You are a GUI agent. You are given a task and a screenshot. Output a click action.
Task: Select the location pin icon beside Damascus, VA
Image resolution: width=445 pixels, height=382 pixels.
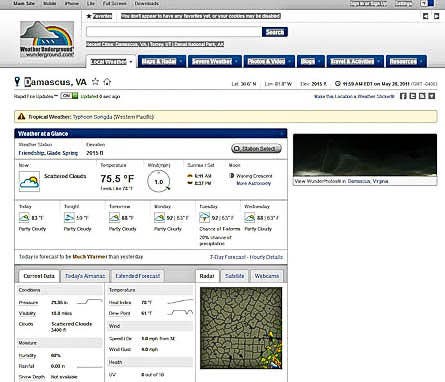click(x=17, y=82)
